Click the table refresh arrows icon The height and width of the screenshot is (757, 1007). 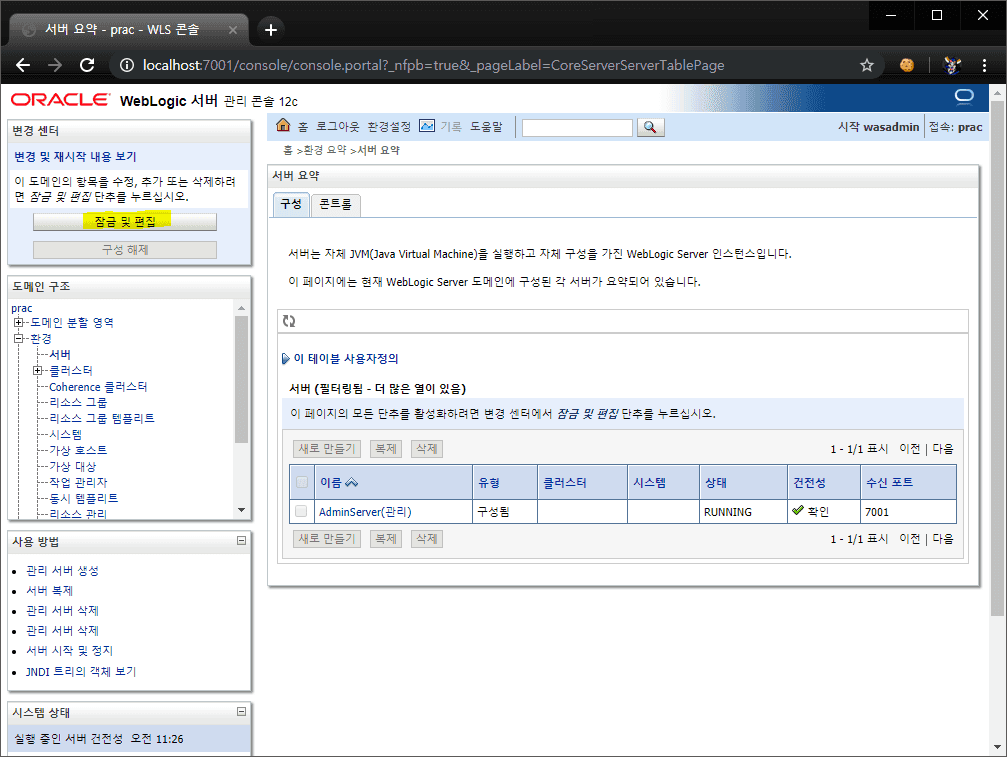click(289, 321)
